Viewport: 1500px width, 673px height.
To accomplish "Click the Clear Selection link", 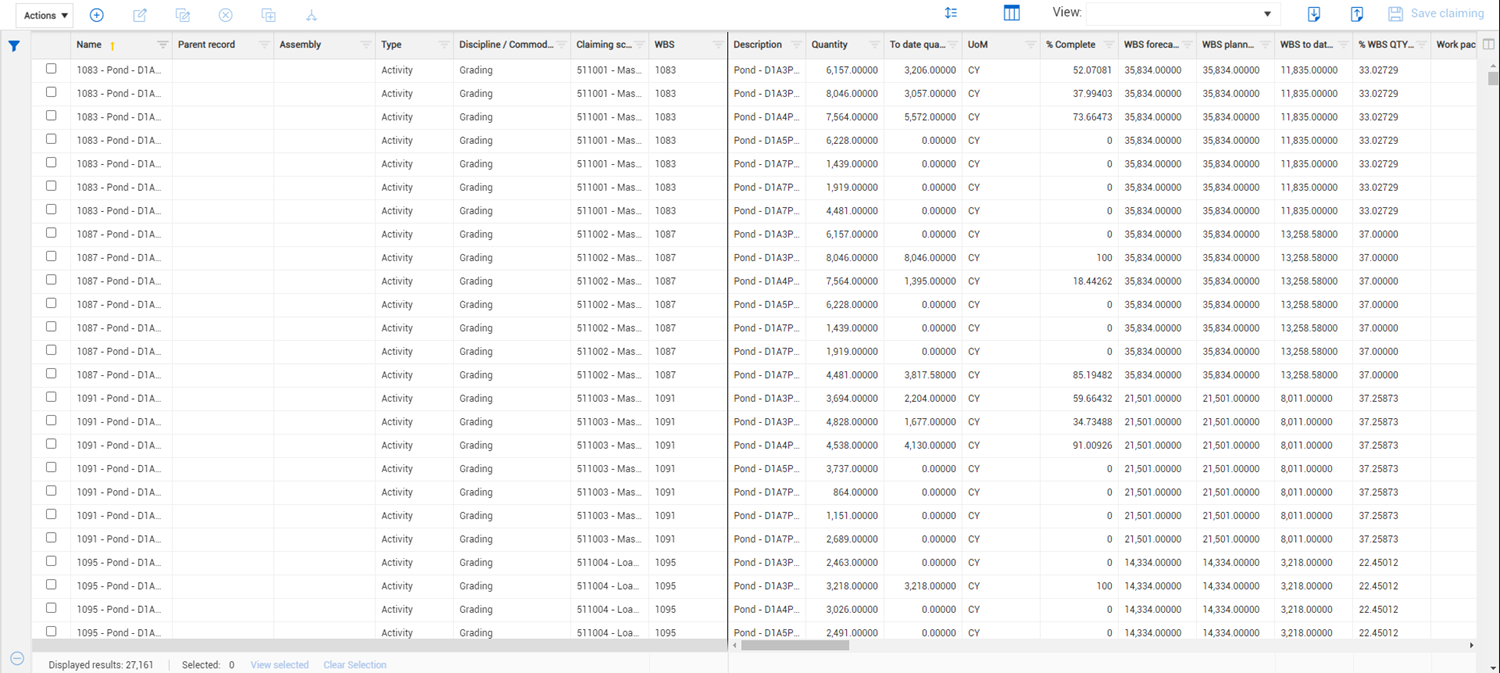I will (354, 665).
